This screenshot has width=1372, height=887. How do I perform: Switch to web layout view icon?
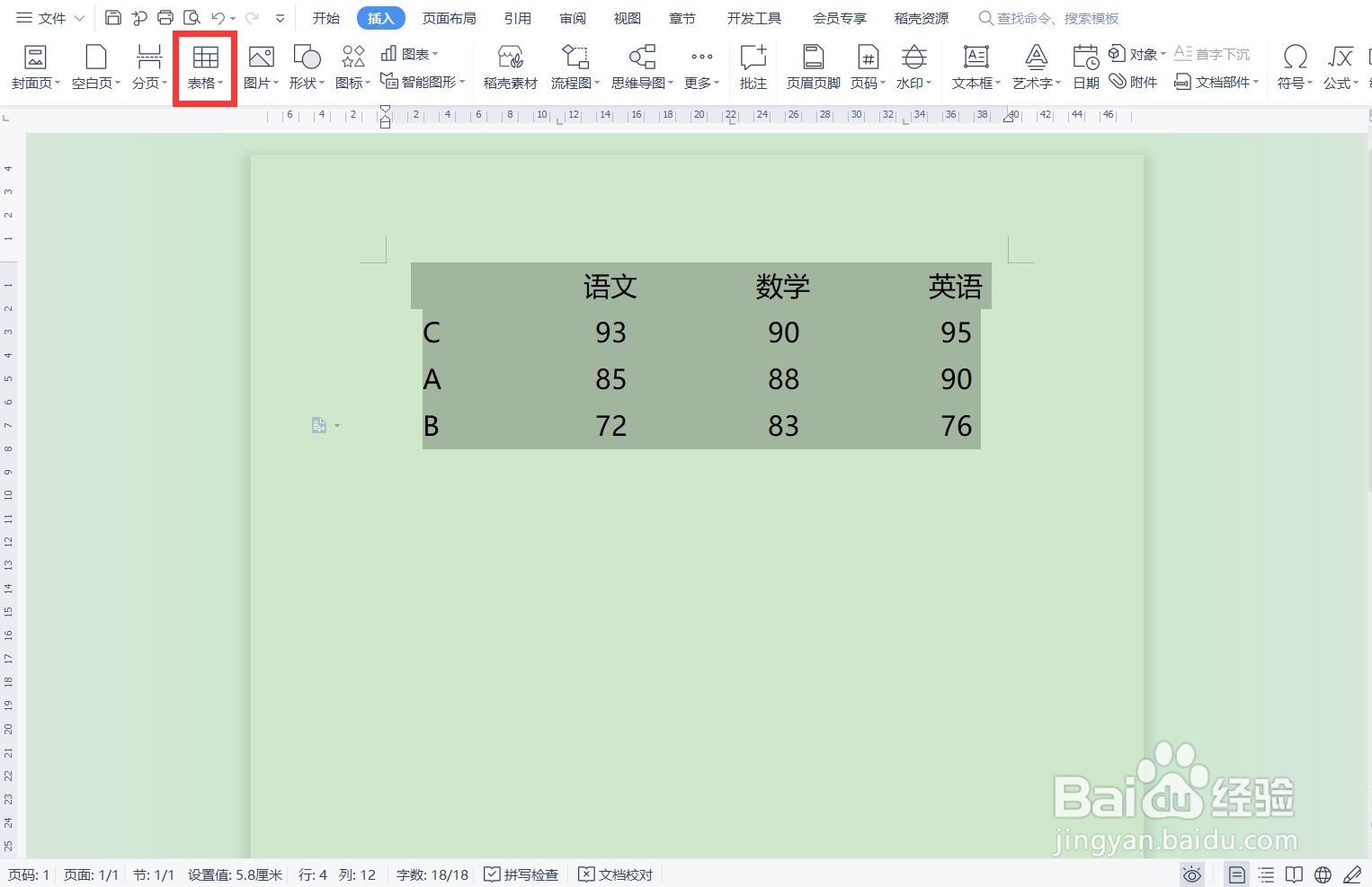(x=1323, y=874)
